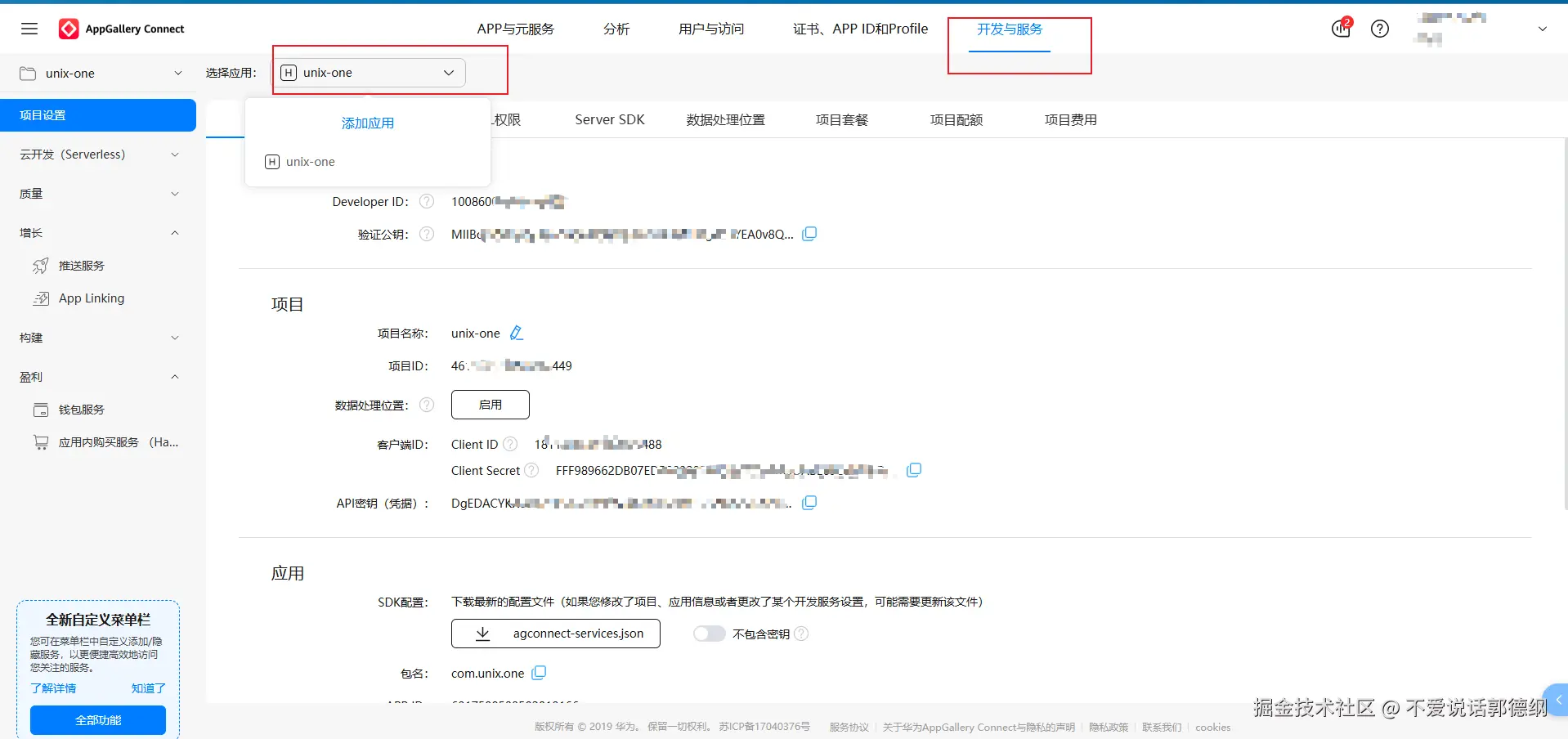Image resolution: width=1568 pixels, height=739 pixels.
Task: Switch to 证书、APP ID和Profile tab
Action: pos(861,29)
